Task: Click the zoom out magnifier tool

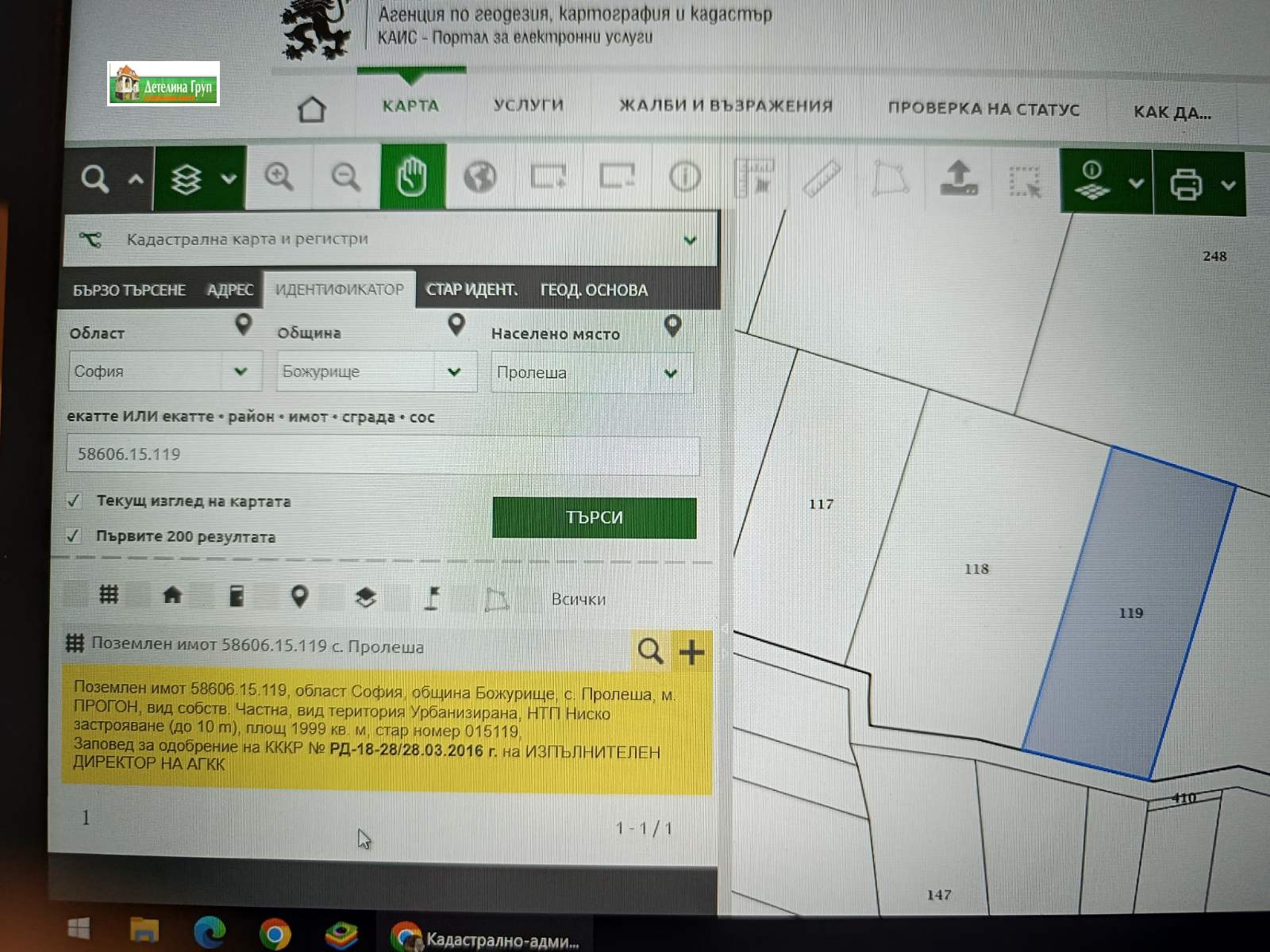Action: [345, 177]
